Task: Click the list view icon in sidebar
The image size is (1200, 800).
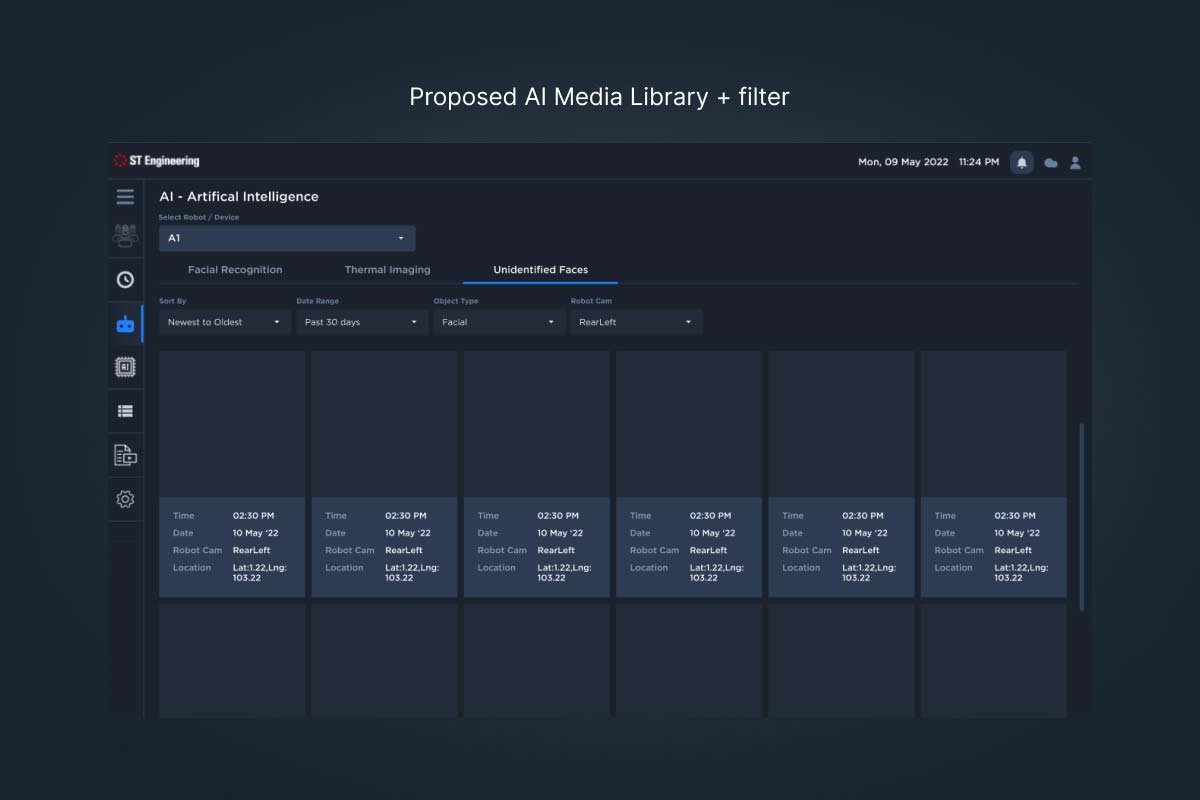Action: coord(125,411)
